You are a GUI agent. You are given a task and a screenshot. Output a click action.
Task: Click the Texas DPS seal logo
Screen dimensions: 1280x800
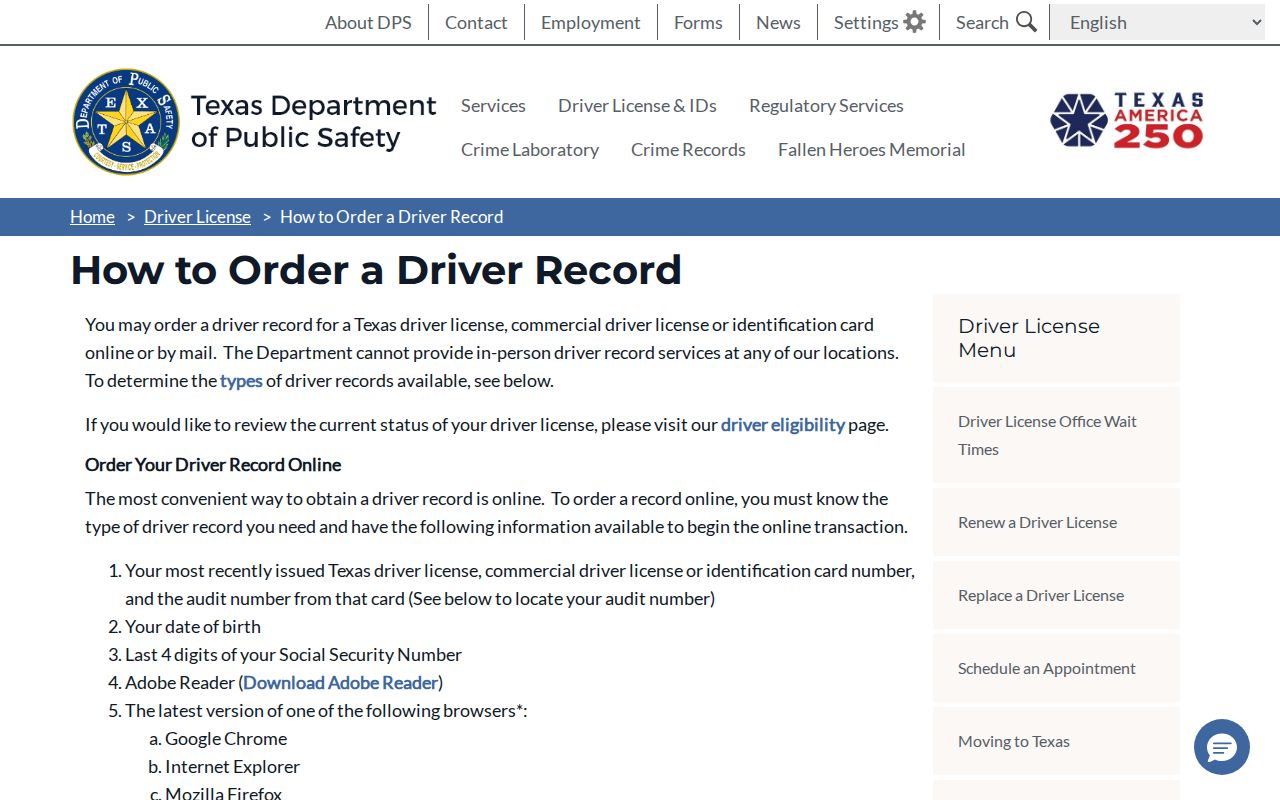point(126,122)
